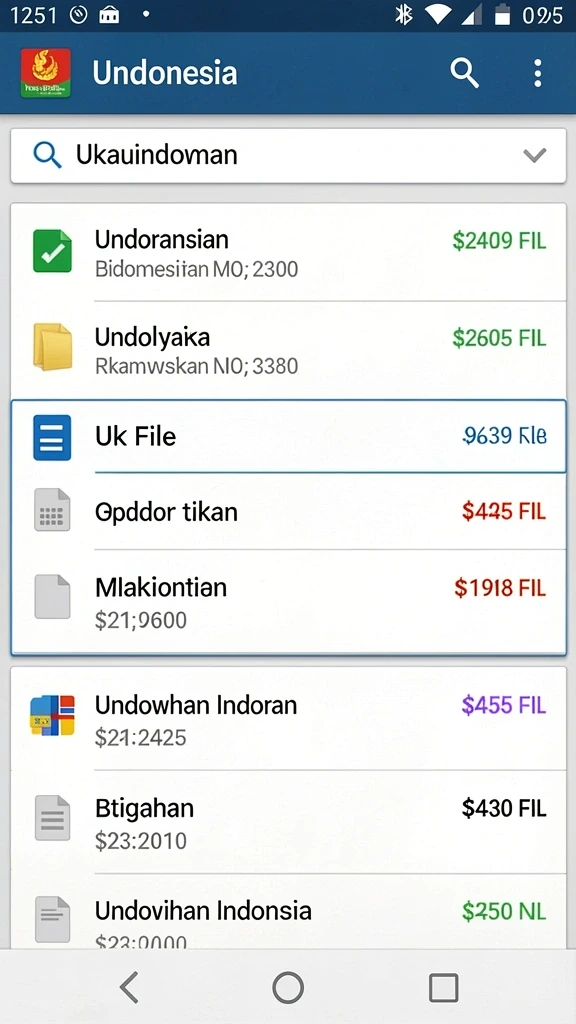Select the blue document icon of Uk File
The height and width of the screenshot is (1024, 576).
coord(52,438)
